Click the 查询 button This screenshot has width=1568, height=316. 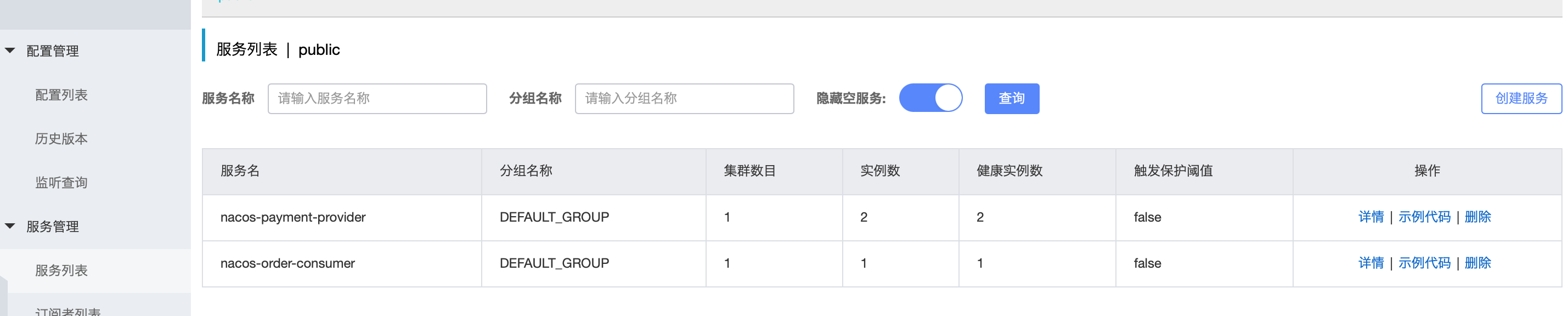1012,99
